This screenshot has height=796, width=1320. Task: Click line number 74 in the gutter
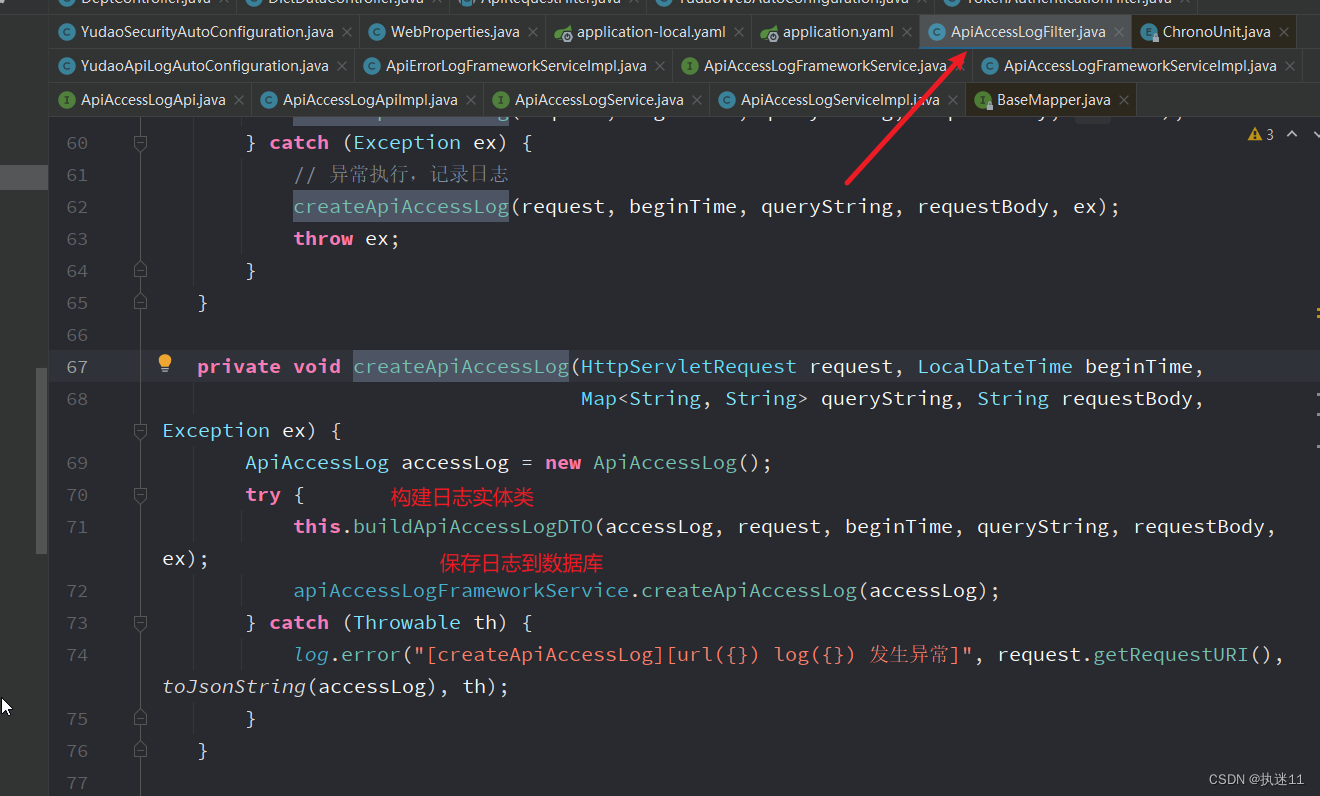[77, 655]
